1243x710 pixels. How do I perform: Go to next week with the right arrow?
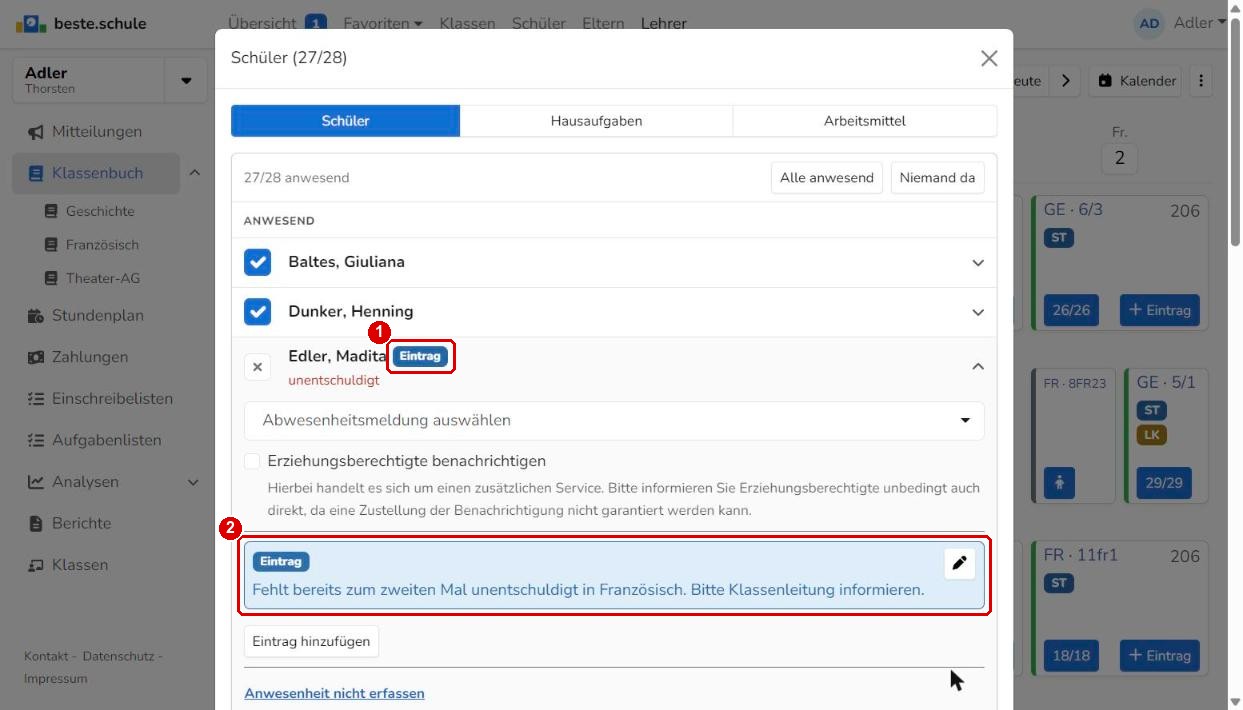(1065, 81)
